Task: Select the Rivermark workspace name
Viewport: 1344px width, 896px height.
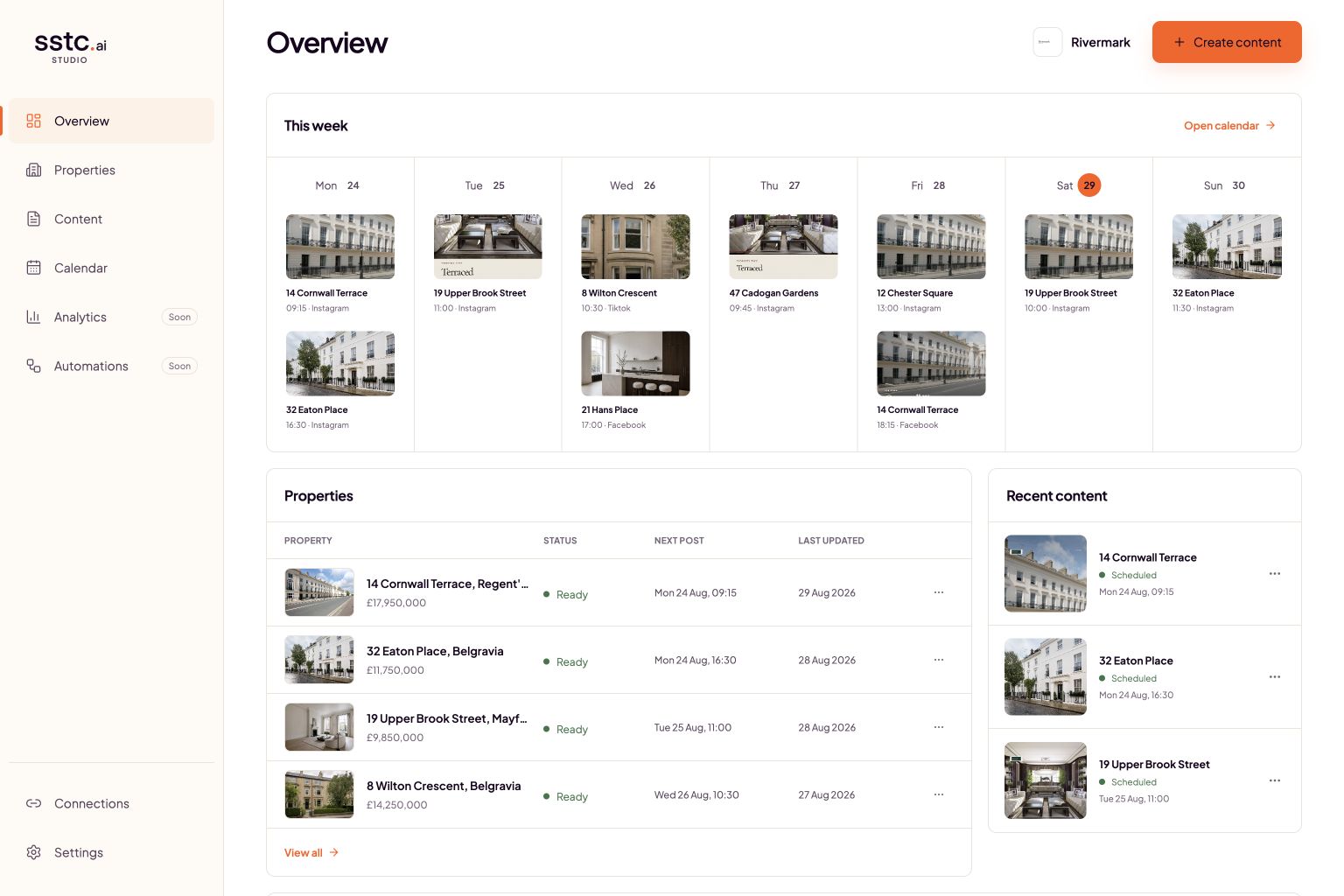Action: coord(1101,42)
